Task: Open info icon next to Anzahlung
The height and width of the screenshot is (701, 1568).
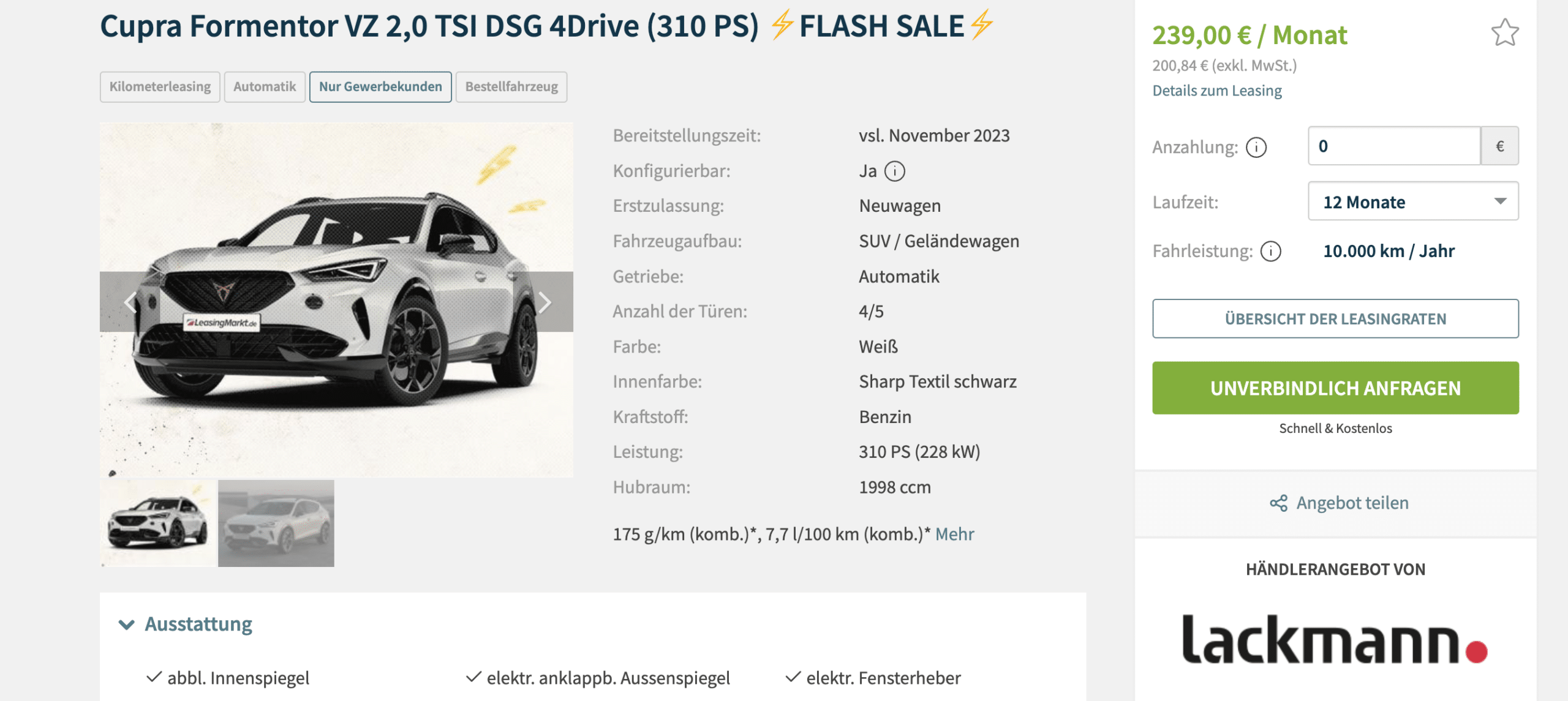Action: point(1256,148)
